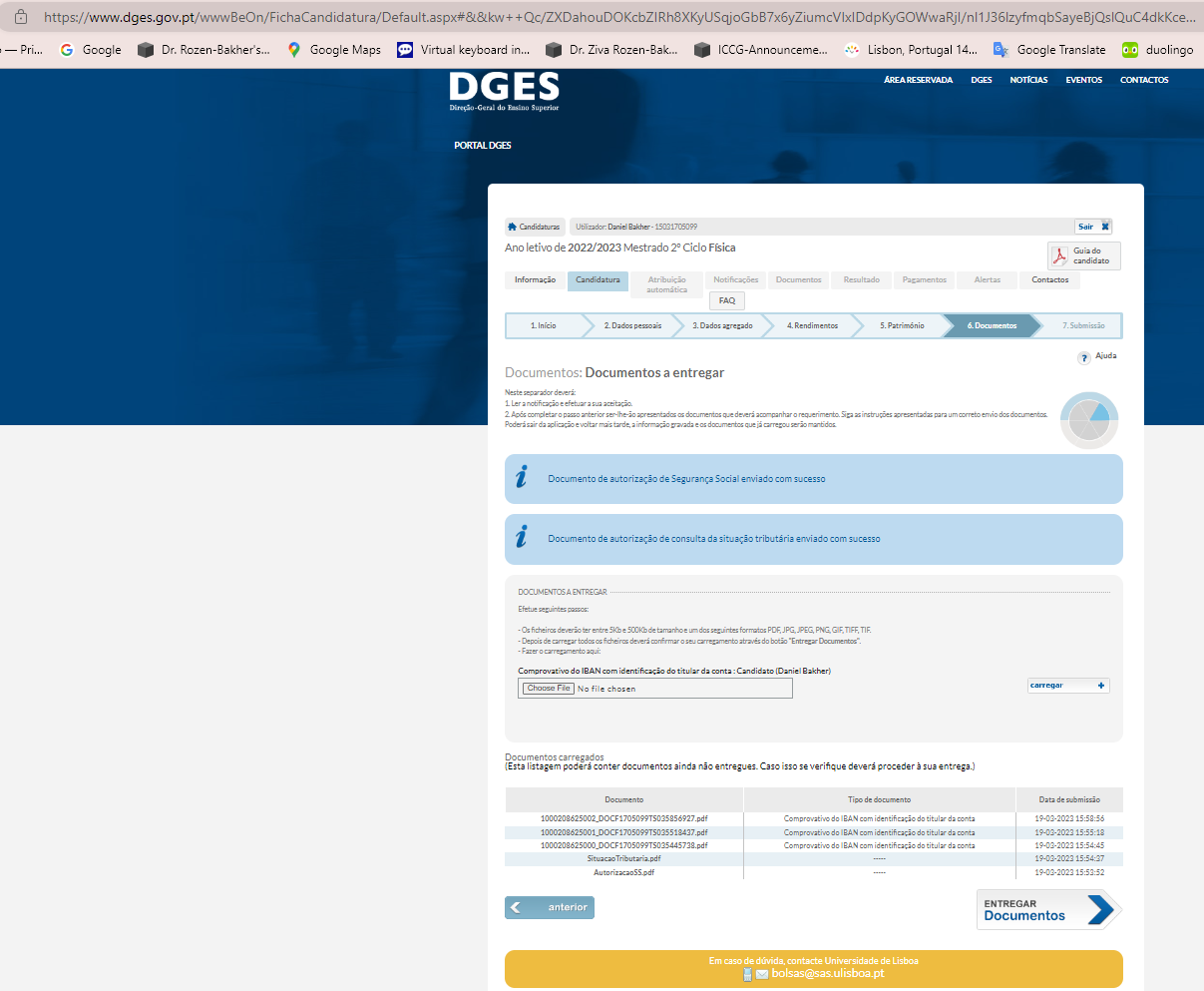Open the CONTACTOS top menu
This screenshot has width=1204, height=991.
1144,80
